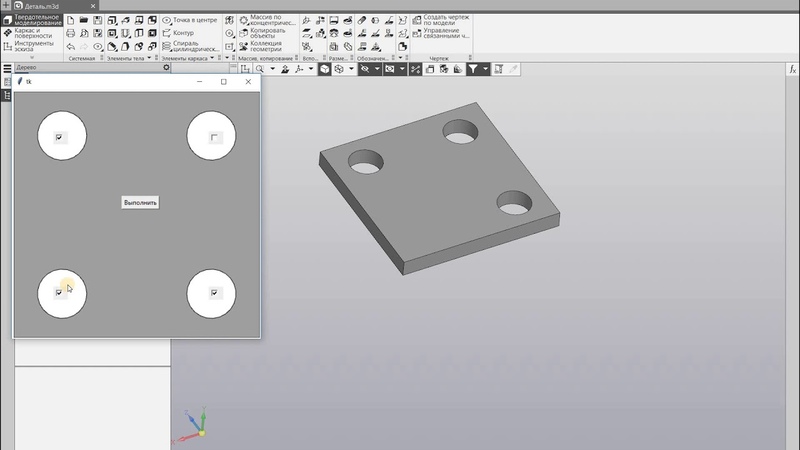
Task: Select the Дерево panel title
Action: coord(27,67)
